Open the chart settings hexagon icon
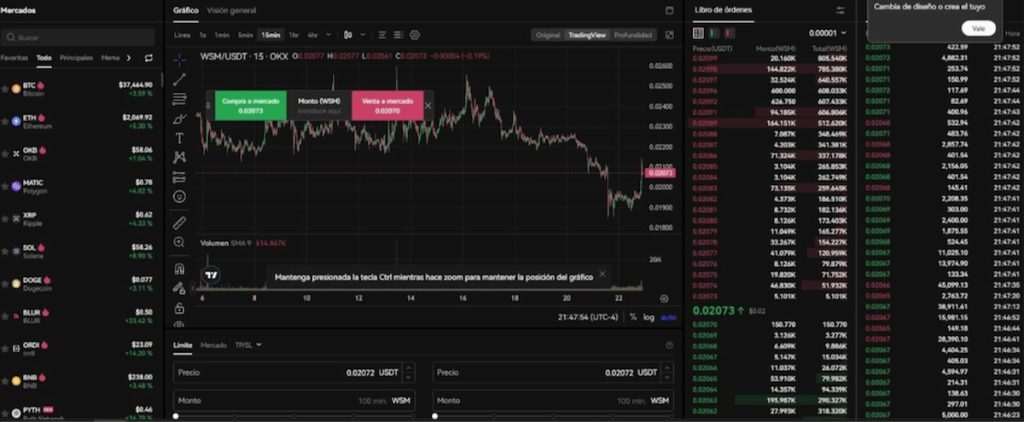Screen dimensions: 1024x422 click(415, 35)
